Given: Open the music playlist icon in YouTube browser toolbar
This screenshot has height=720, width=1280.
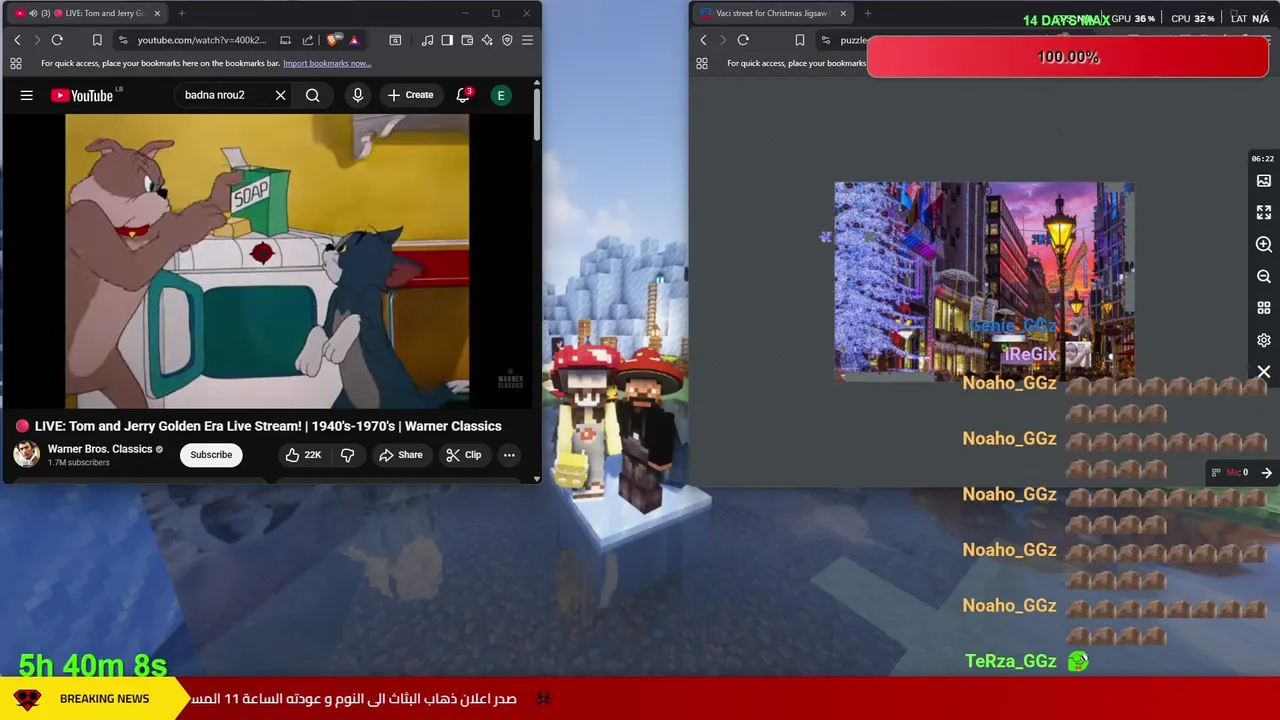Looking at the screenshot, I should click(x=428, y=40).
